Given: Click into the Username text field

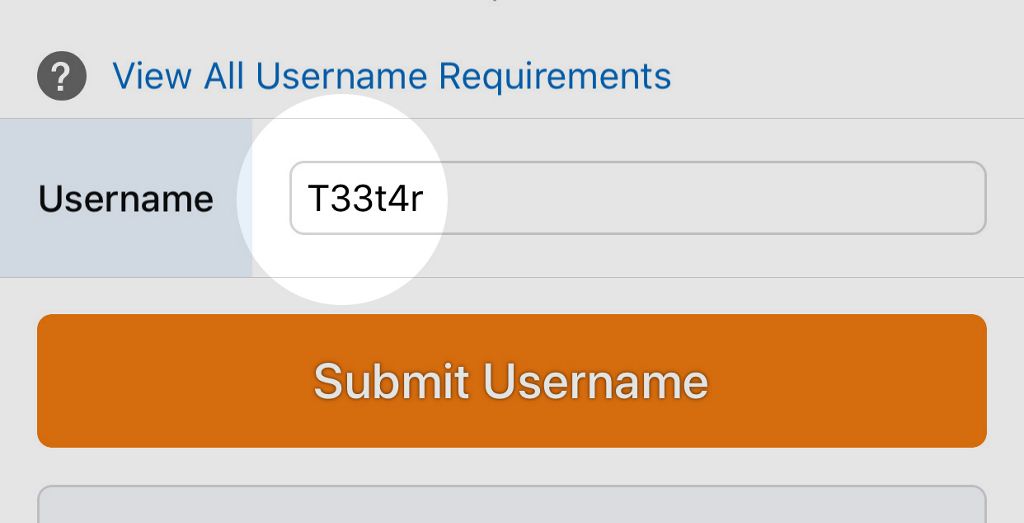Looking at the screenshot, I should coord(637,198).
